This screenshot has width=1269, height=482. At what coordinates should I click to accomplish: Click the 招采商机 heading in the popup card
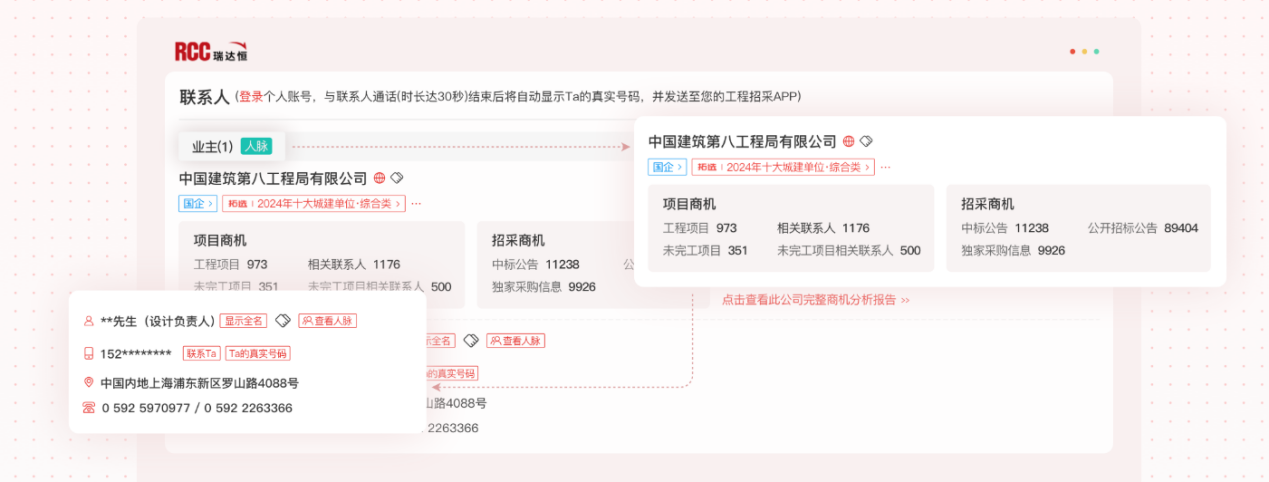pos(988,204)
